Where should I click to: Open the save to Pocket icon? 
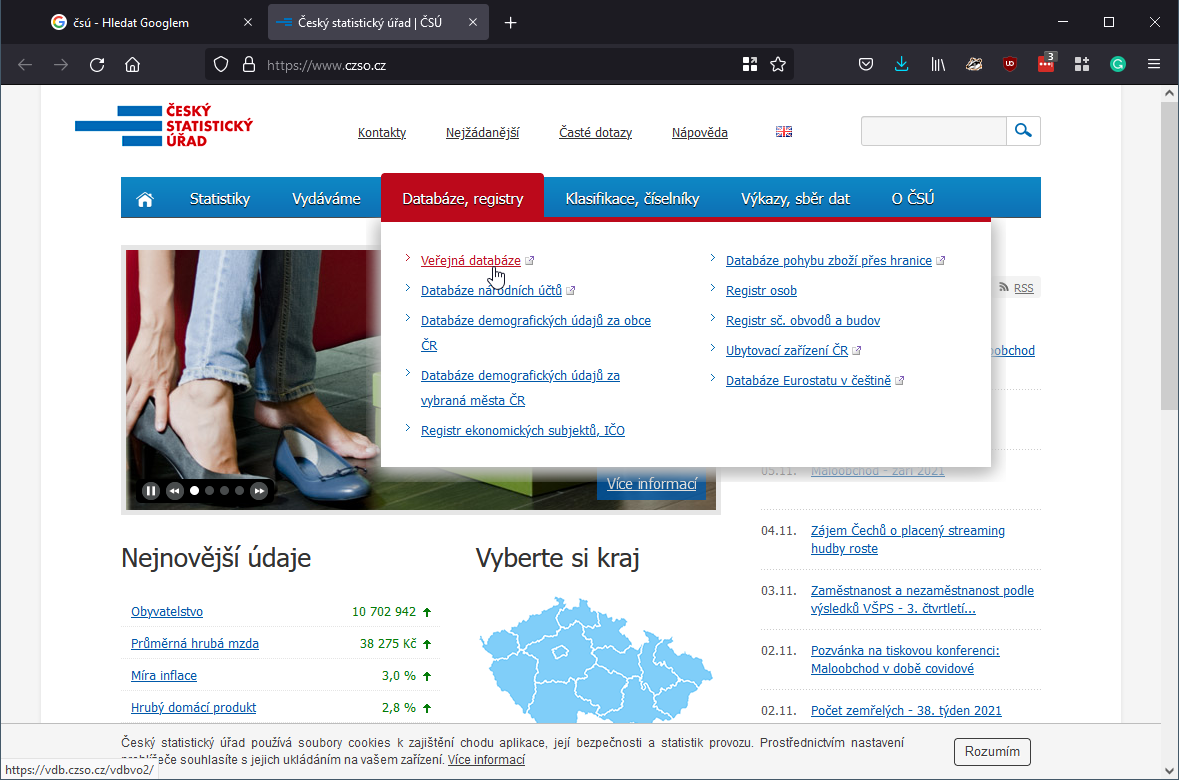coord(865,63)
